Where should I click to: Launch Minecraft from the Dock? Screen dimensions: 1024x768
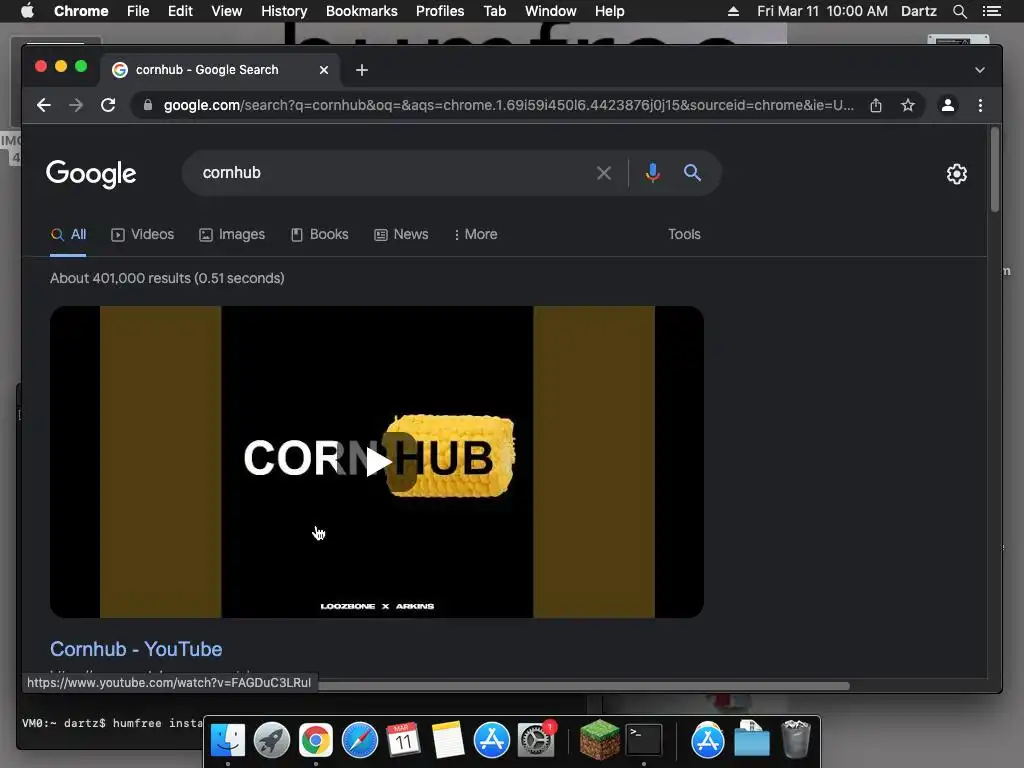599,740
